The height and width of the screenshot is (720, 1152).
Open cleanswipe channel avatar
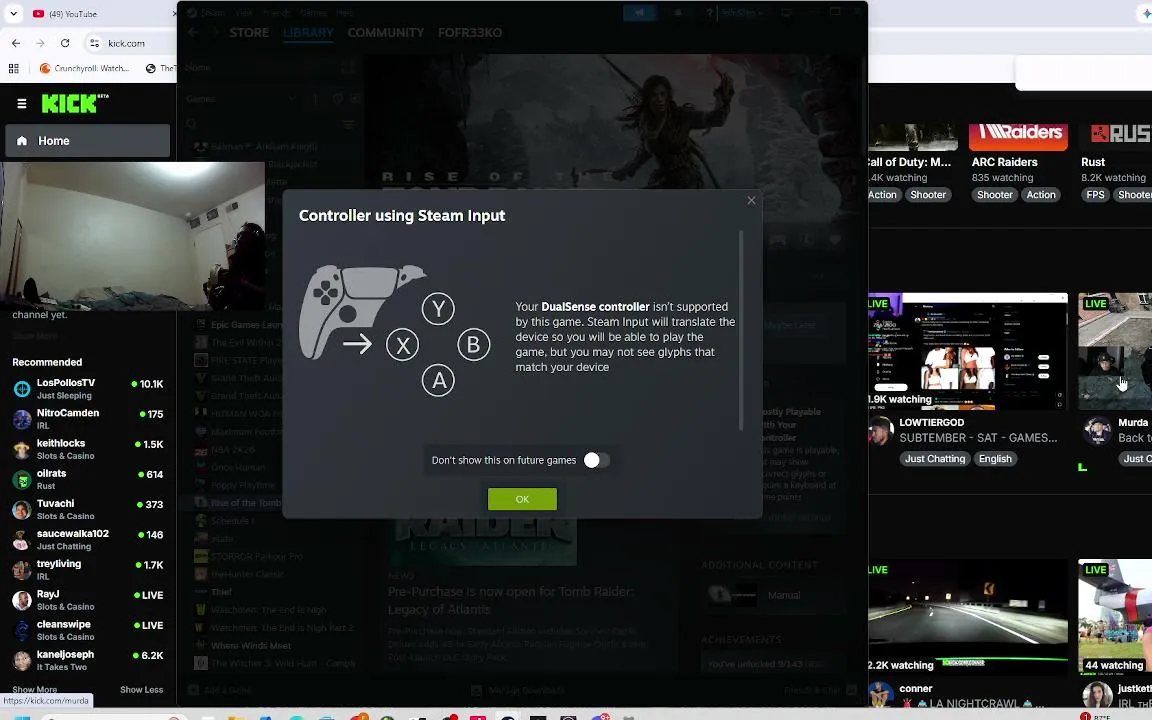(22, 630)
